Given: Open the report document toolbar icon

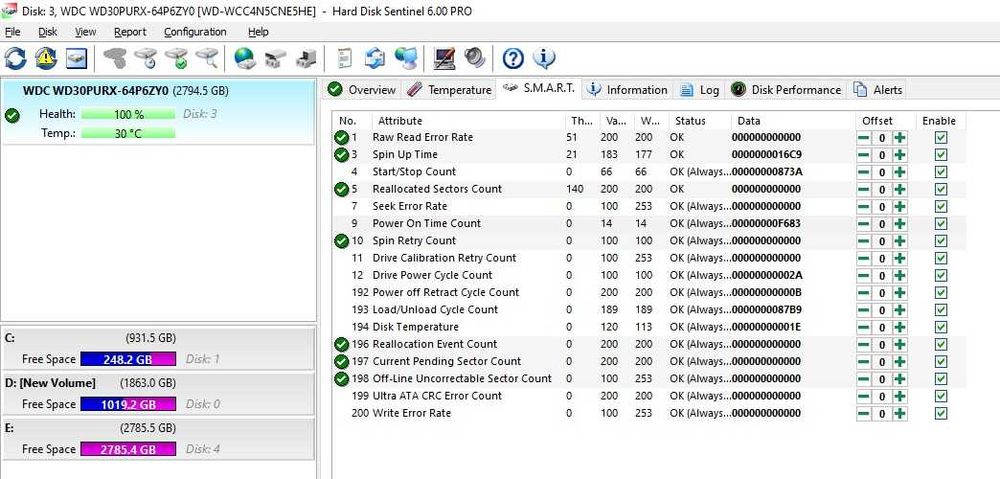Looking at the screenshot, I should pyautogui.click(x=344, y=58).
